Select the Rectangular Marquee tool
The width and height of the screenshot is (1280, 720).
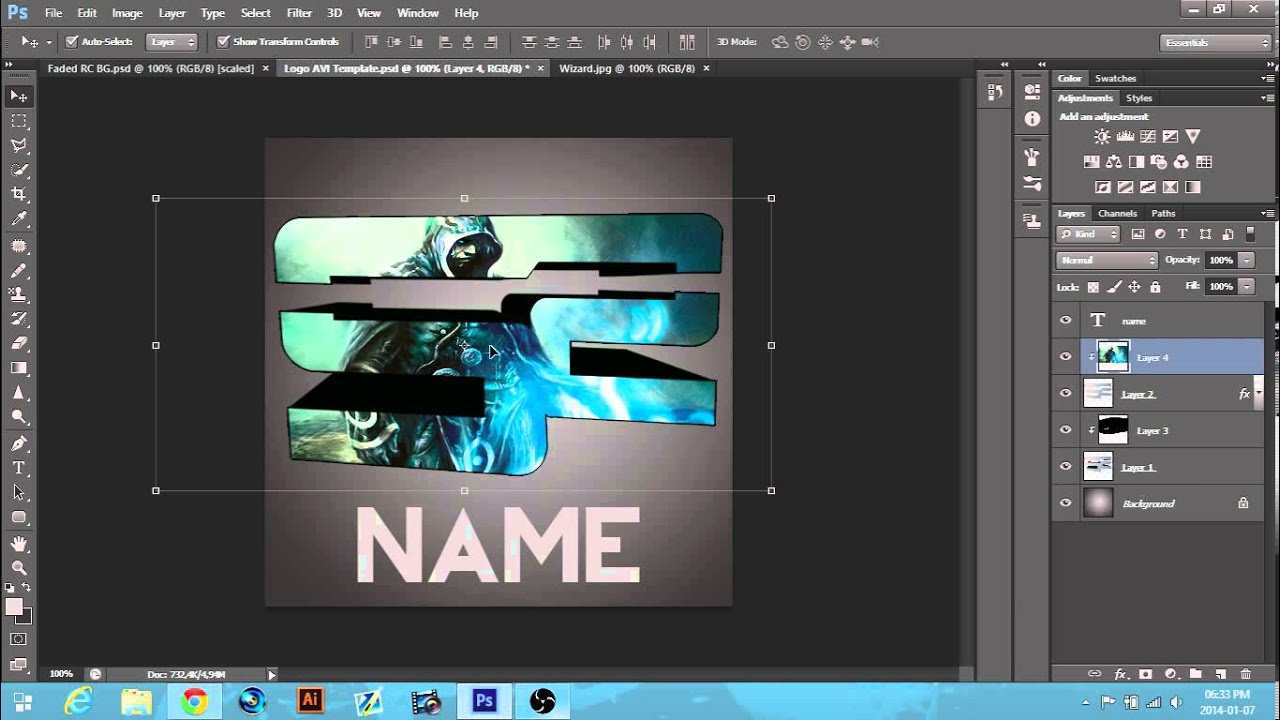tap(19, 121)
